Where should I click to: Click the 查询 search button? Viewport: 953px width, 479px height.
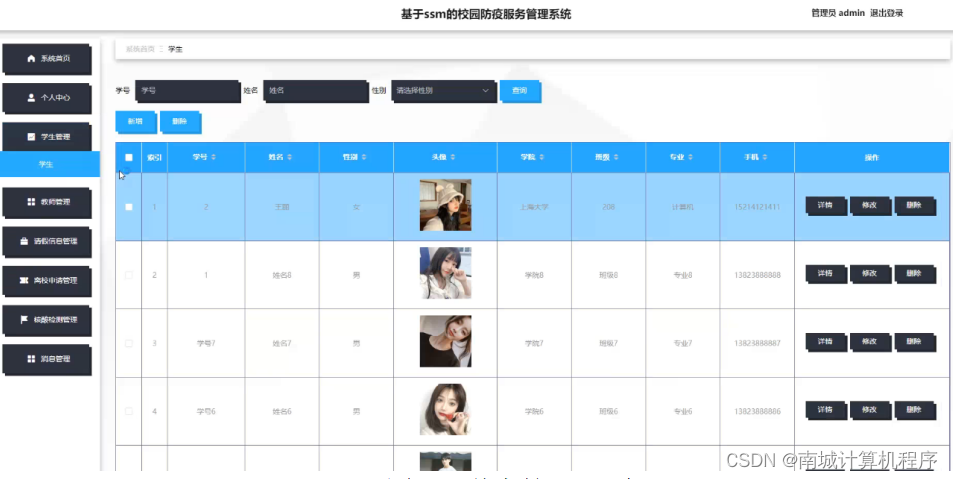[x=520, y=91]
